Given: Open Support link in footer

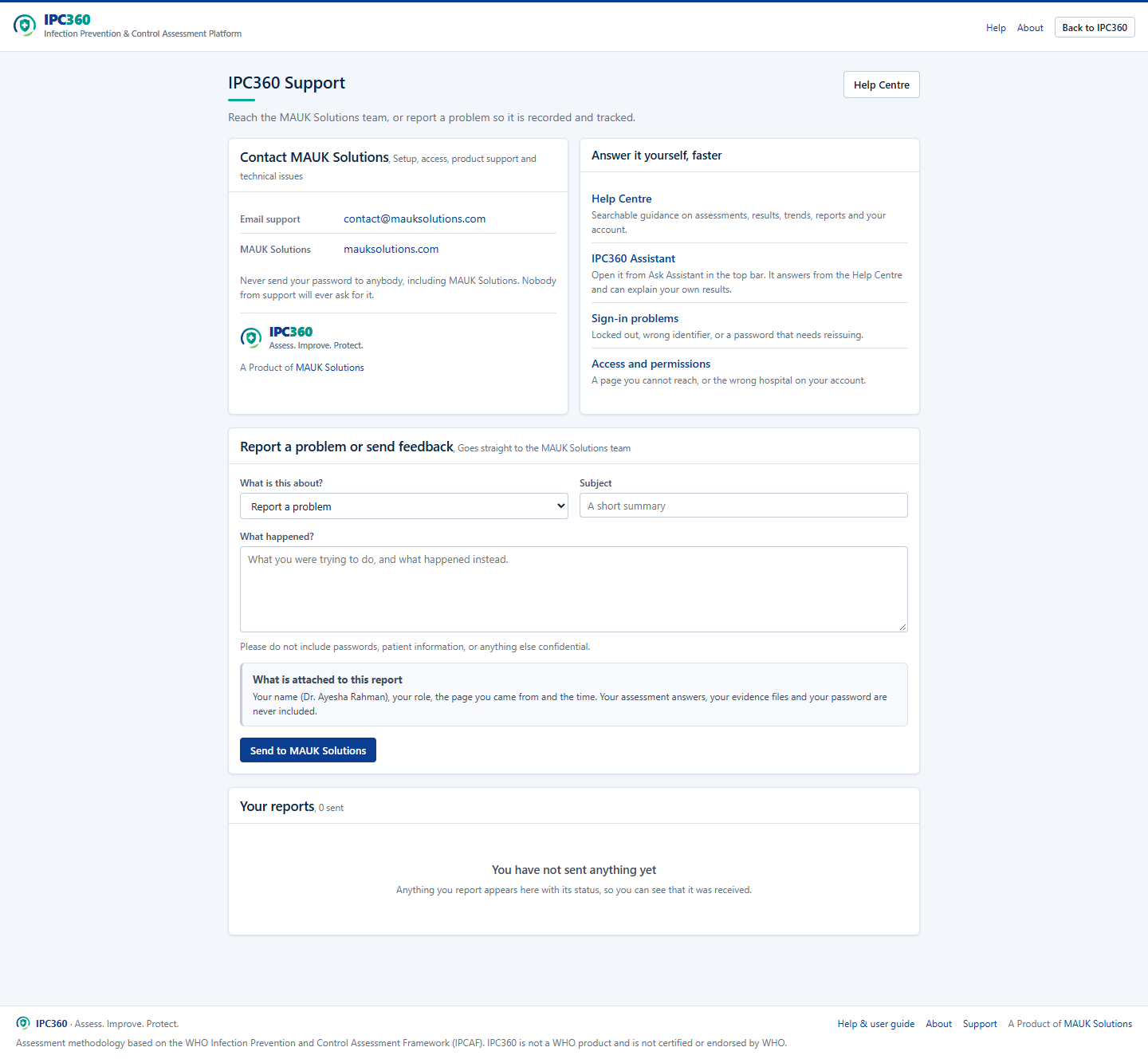Looking at the screenshot, I should point(980,1024).
